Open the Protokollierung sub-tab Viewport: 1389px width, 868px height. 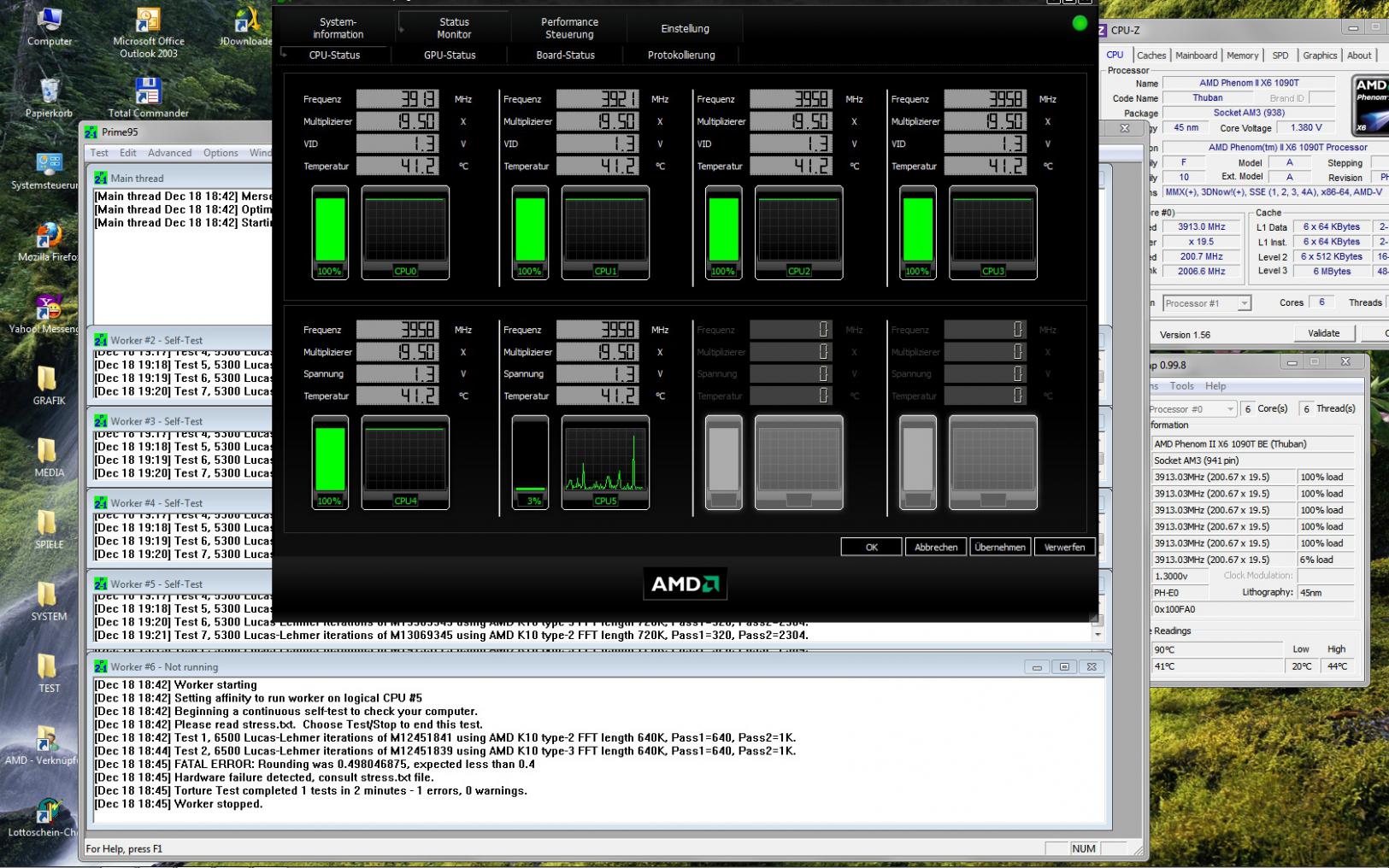[681, 55]
